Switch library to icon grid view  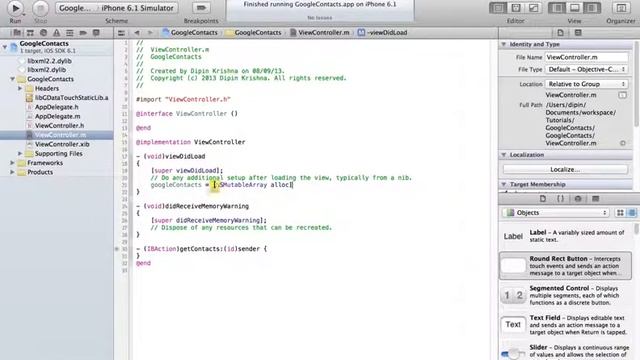620,213
